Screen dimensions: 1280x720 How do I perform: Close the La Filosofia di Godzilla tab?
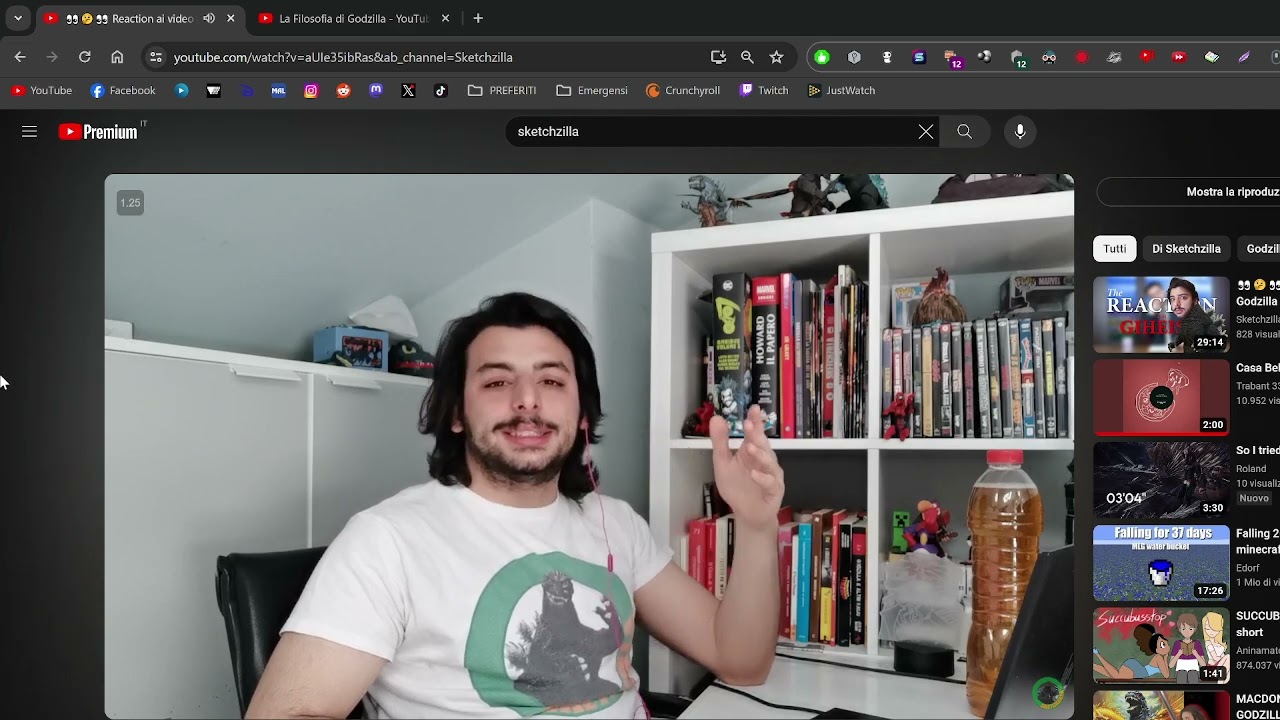click(445, 18)
